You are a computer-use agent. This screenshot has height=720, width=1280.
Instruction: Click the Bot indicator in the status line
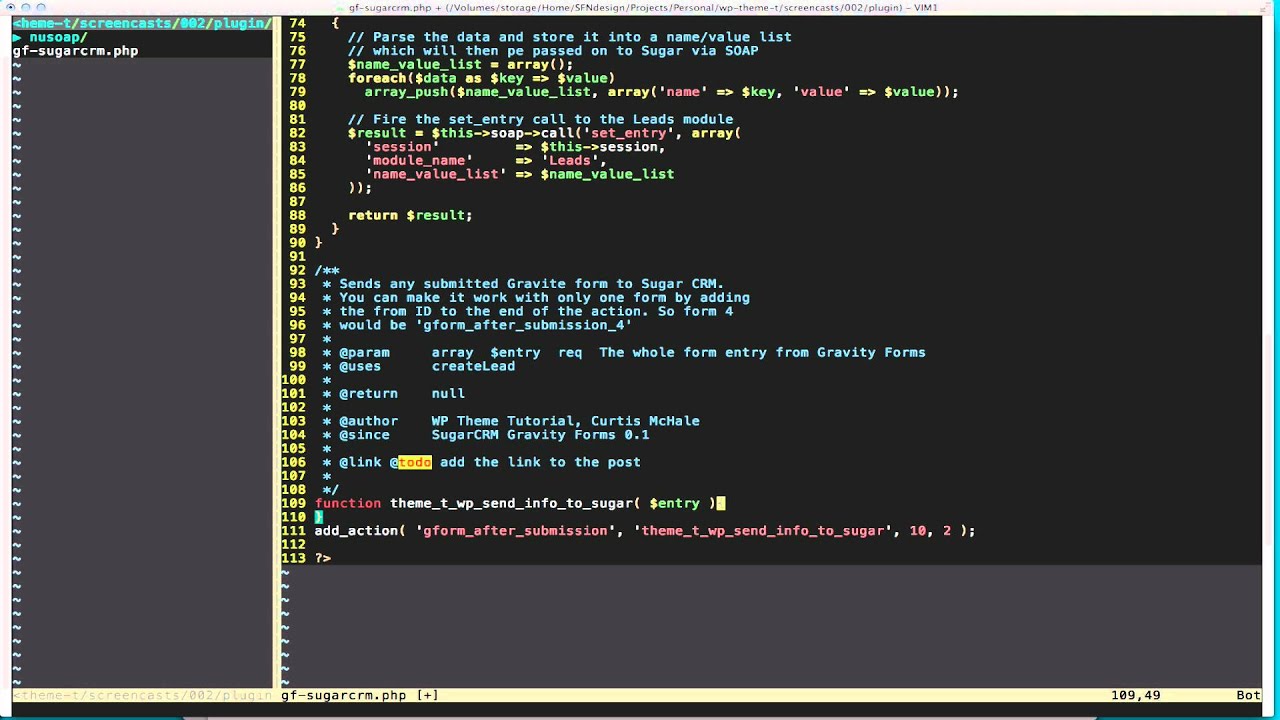[1248, 695]
